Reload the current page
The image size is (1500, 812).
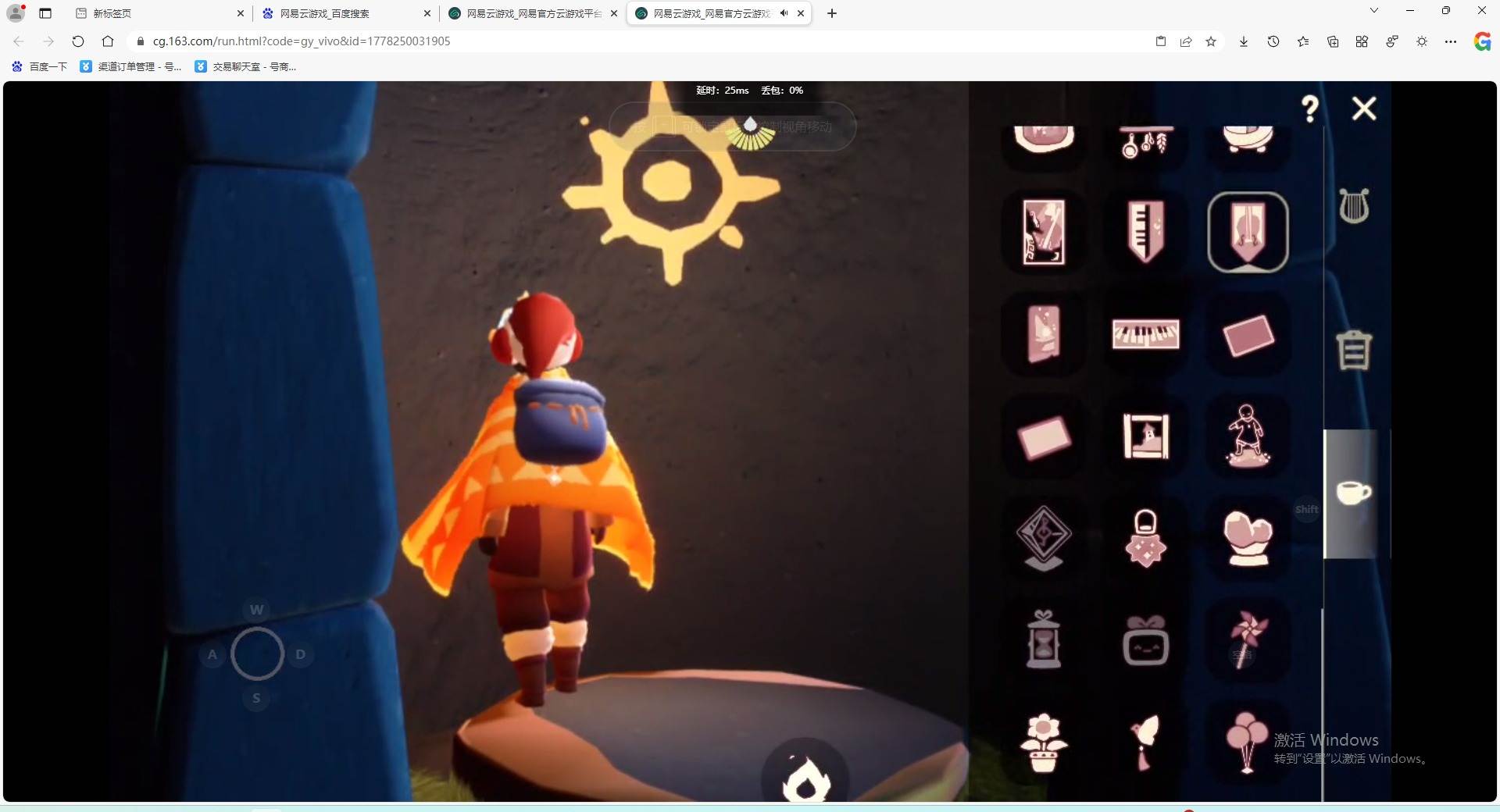pyautogui.click(x=78, y=41)
